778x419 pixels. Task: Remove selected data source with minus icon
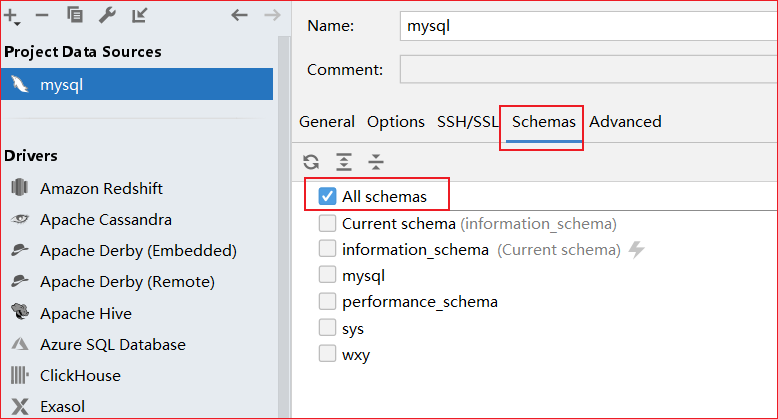(x=42, y=15)
